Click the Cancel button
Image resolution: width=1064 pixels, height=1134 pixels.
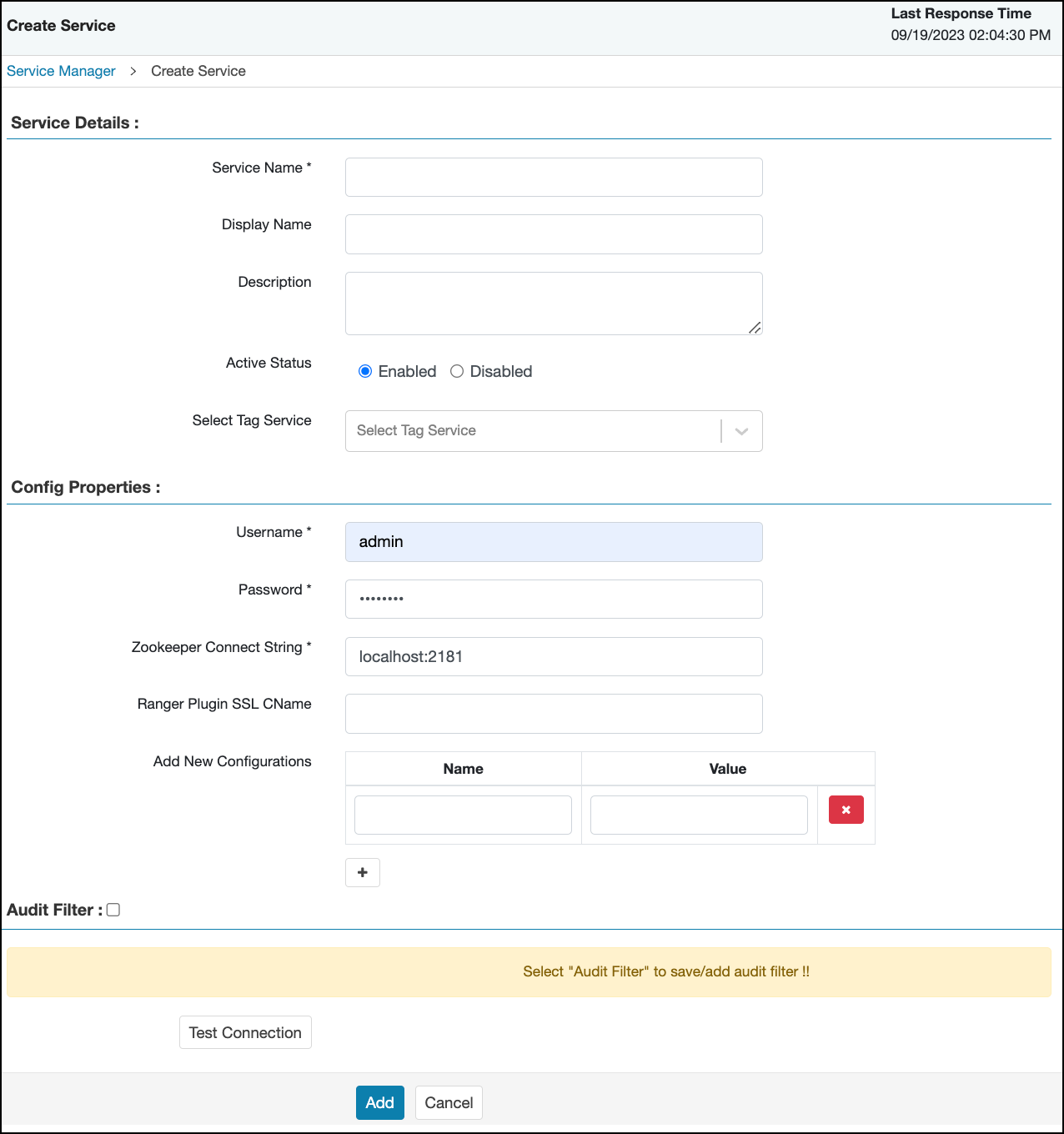[x=449, y=1102]
